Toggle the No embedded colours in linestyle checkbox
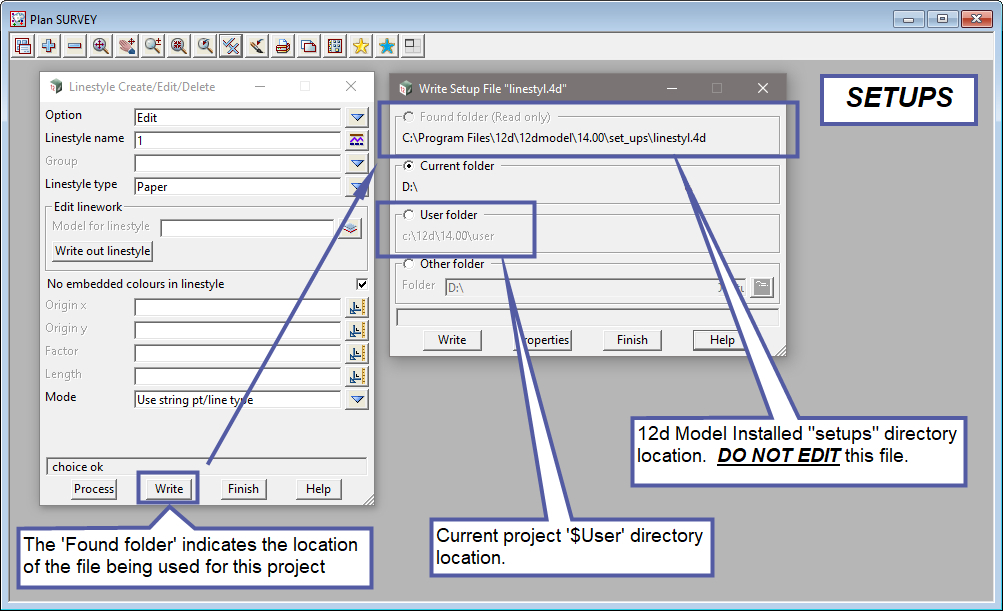1003x611 pixels. [362, 285]
